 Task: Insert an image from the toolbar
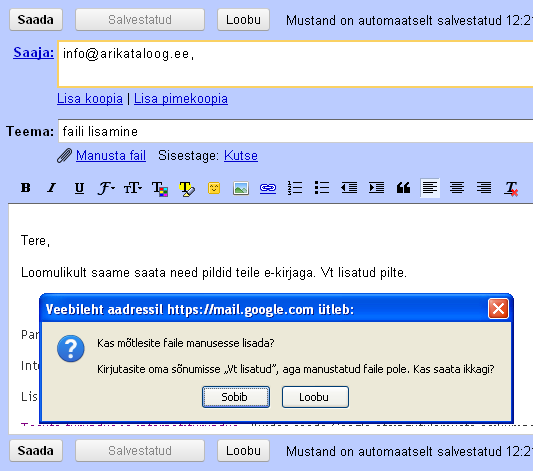[x=241, y=188]
